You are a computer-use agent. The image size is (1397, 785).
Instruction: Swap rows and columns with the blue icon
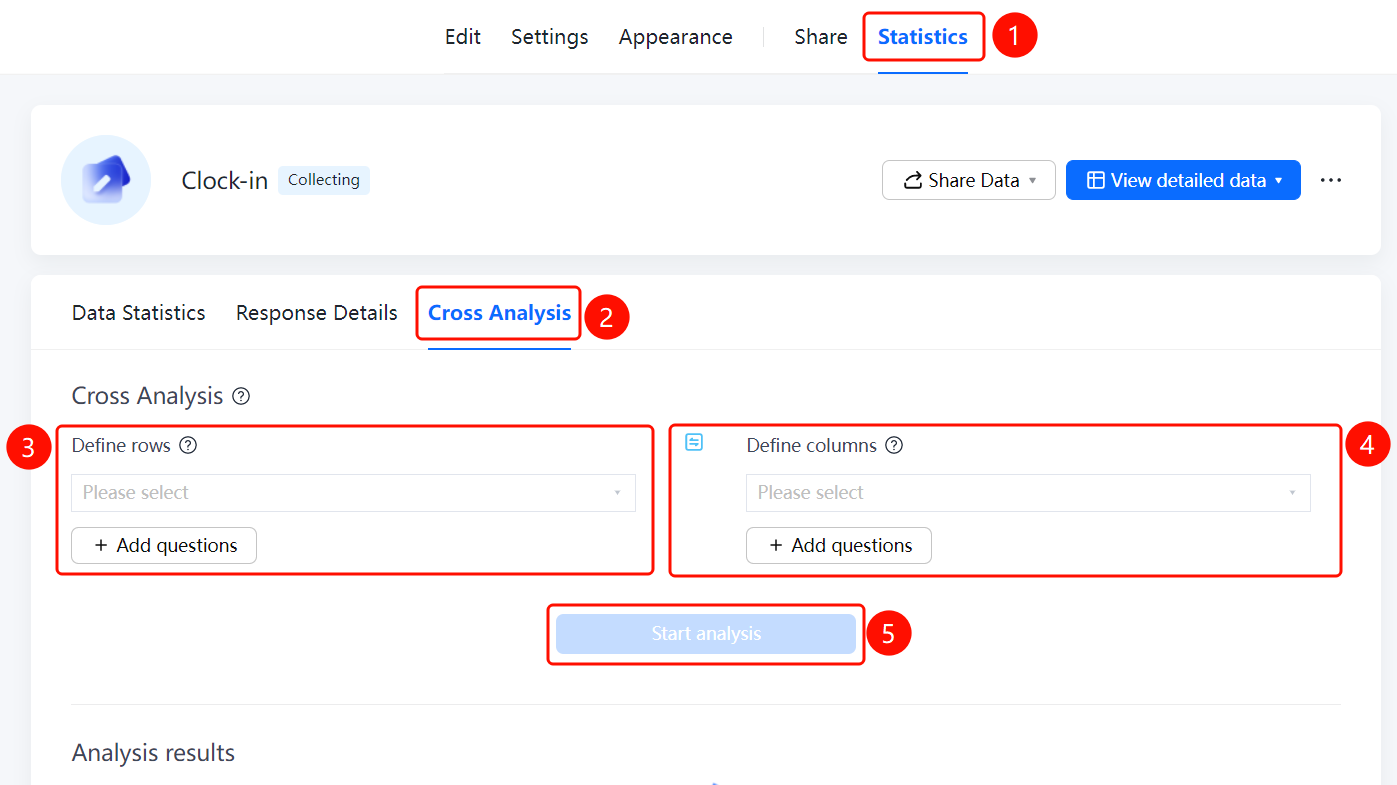(x=694, y=442)
